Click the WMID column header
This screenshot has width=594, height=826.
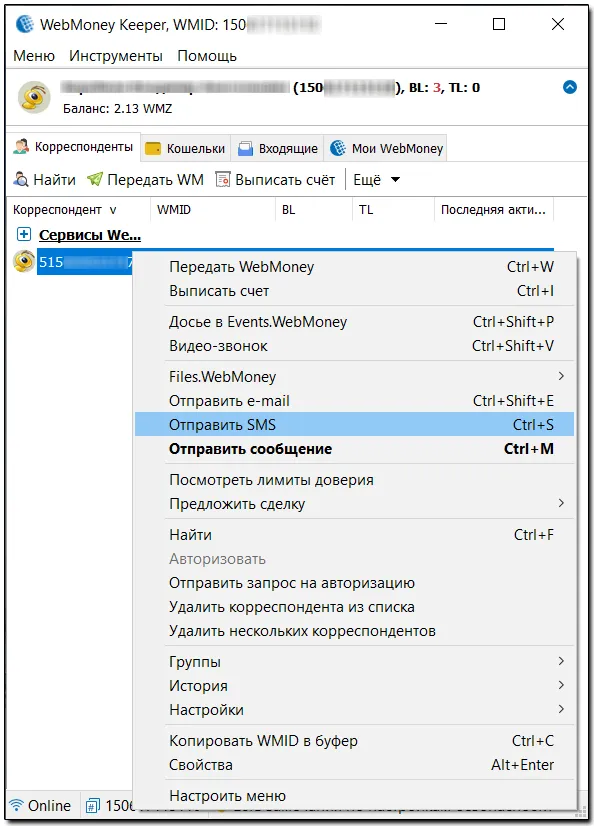click(x=213, y=210)
